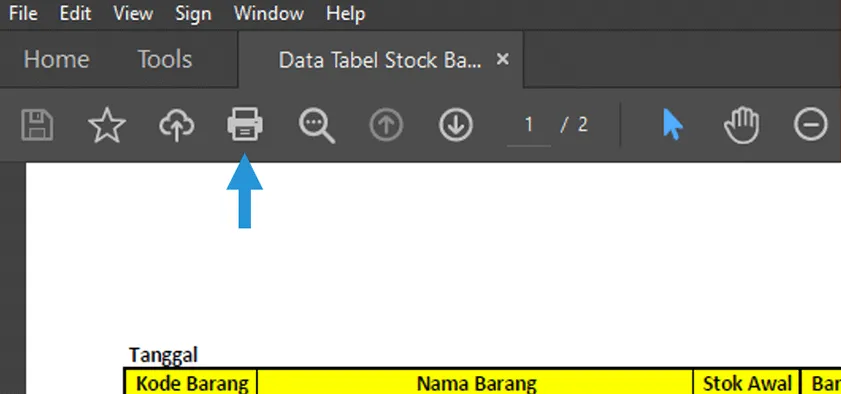The height and width of the screenshot is (394, 841).
Task: Open the Help menu
Action: (345, 13)
